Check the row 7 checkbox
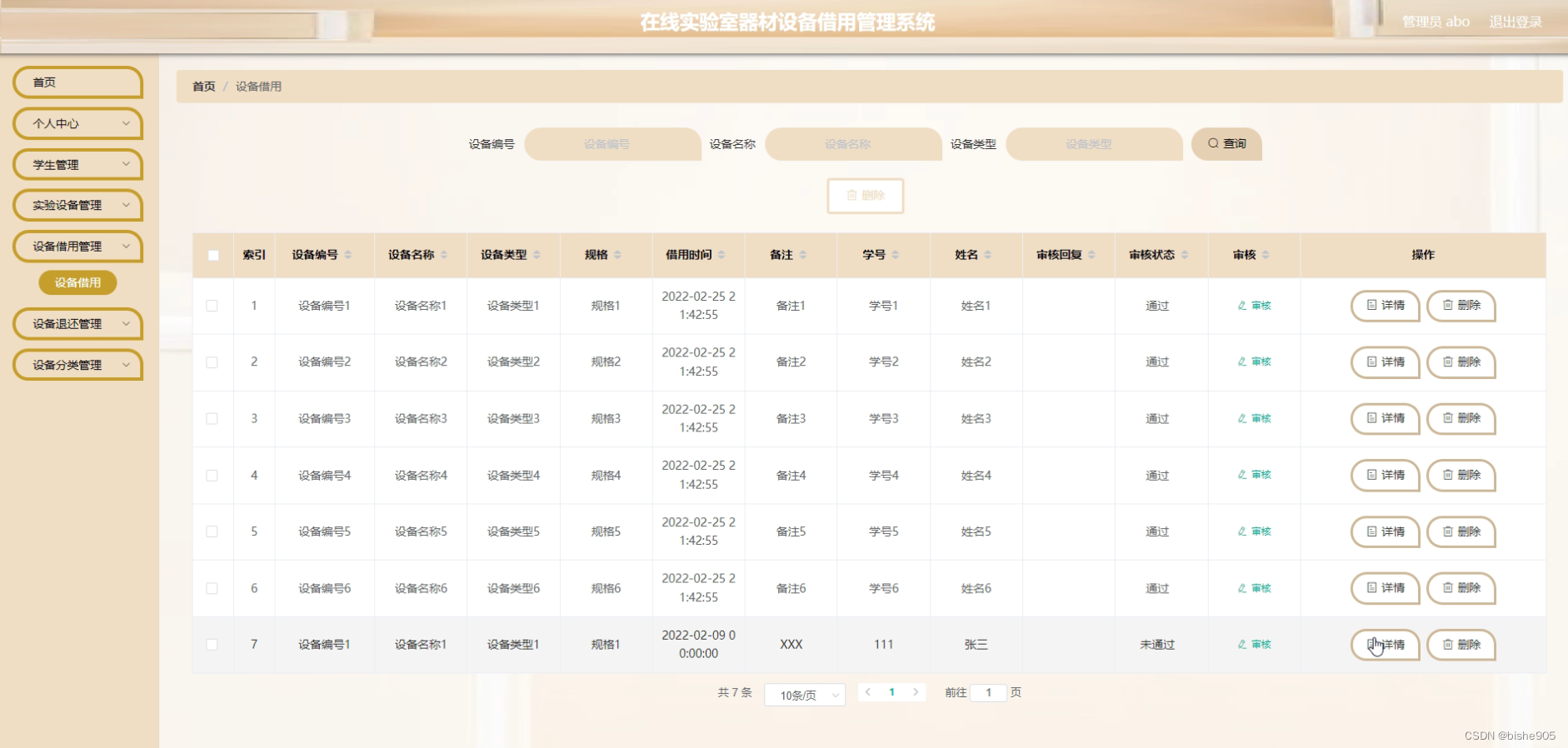This screenshot has width=1568, height=748. [212, 645]
